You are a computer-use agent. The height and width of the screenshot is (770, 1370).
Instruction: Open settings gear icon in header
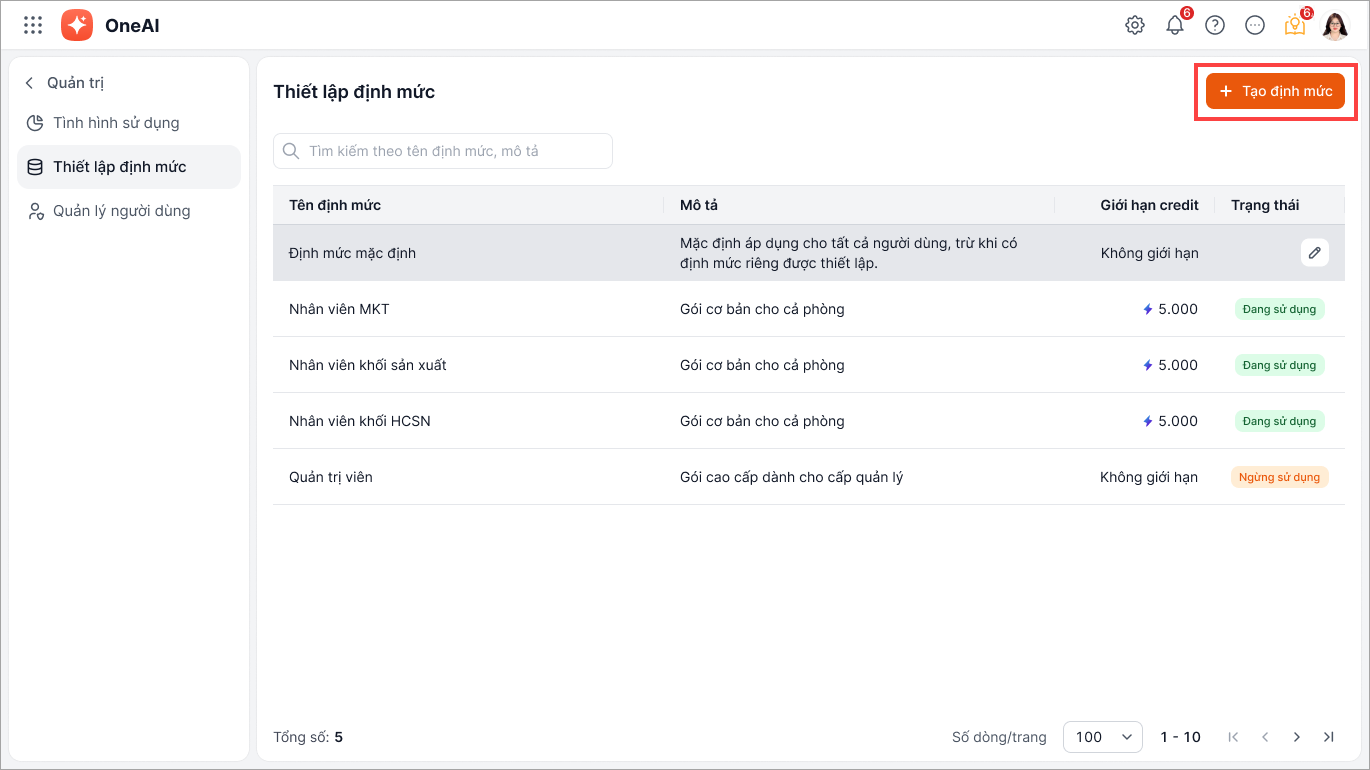(1135, 26)
